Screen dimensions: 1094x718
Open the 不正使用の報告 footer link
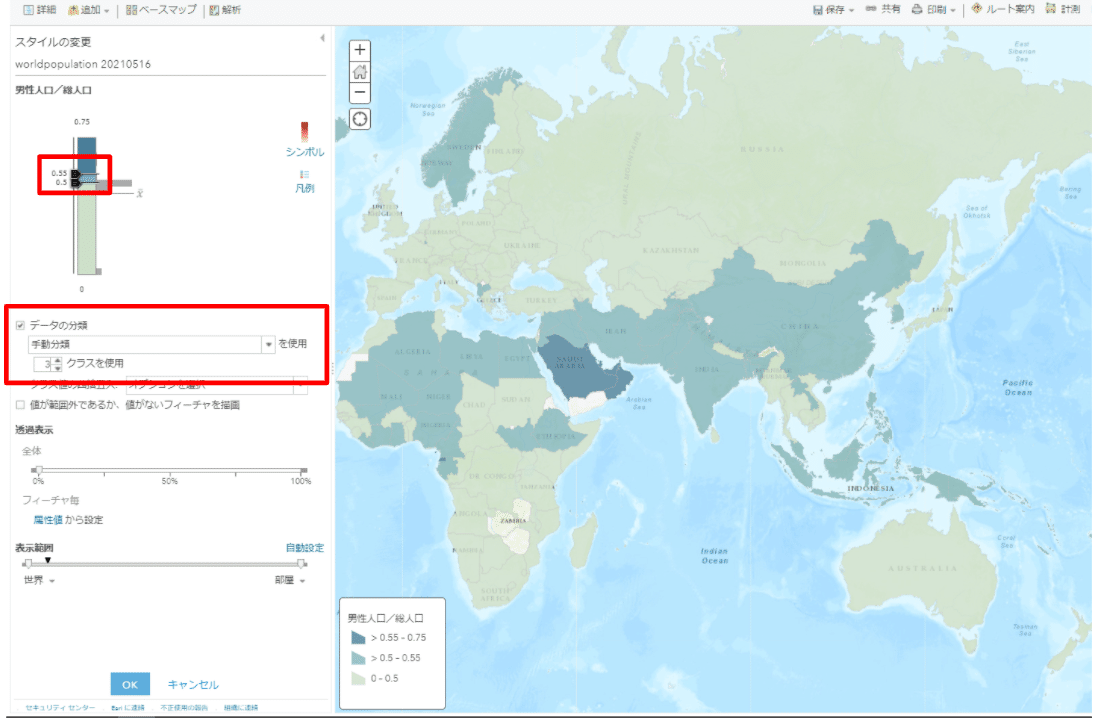click(x=184, y=708)
